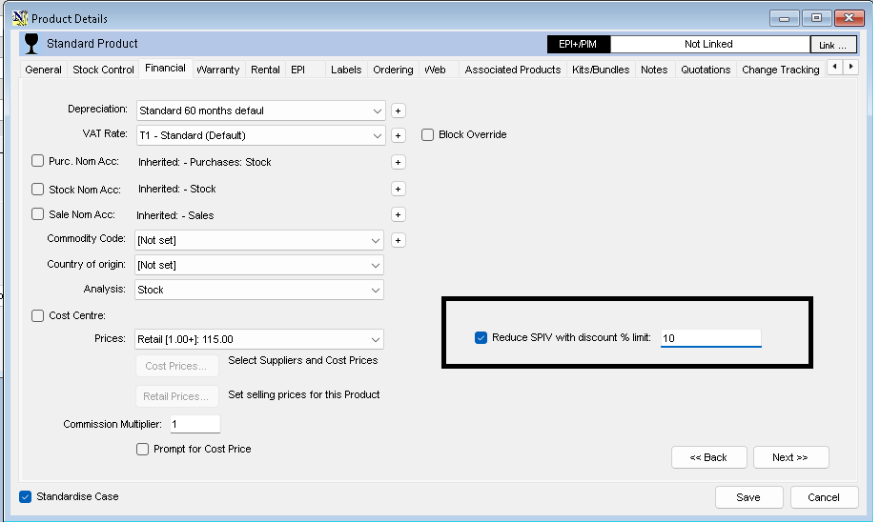Close the Product Details window

coord(849,18)
